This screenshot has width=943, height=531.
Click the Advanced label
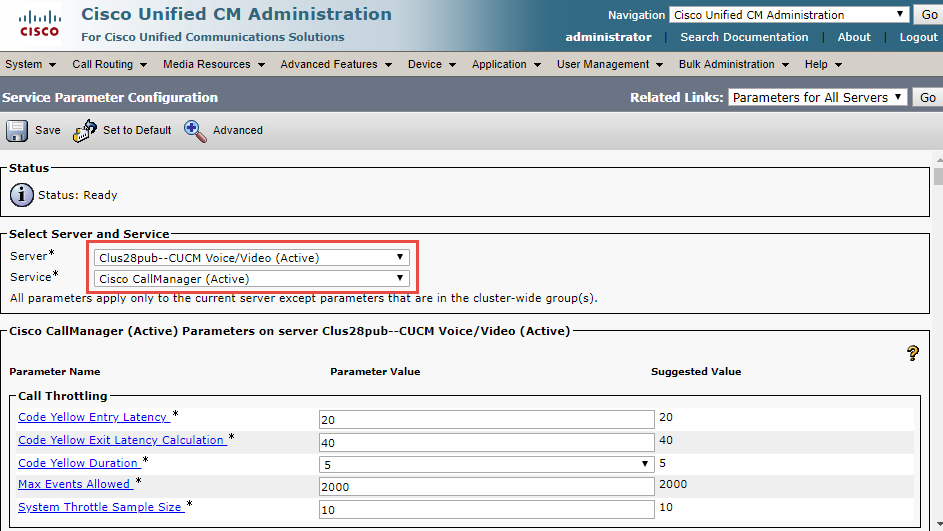pos(238,130)
